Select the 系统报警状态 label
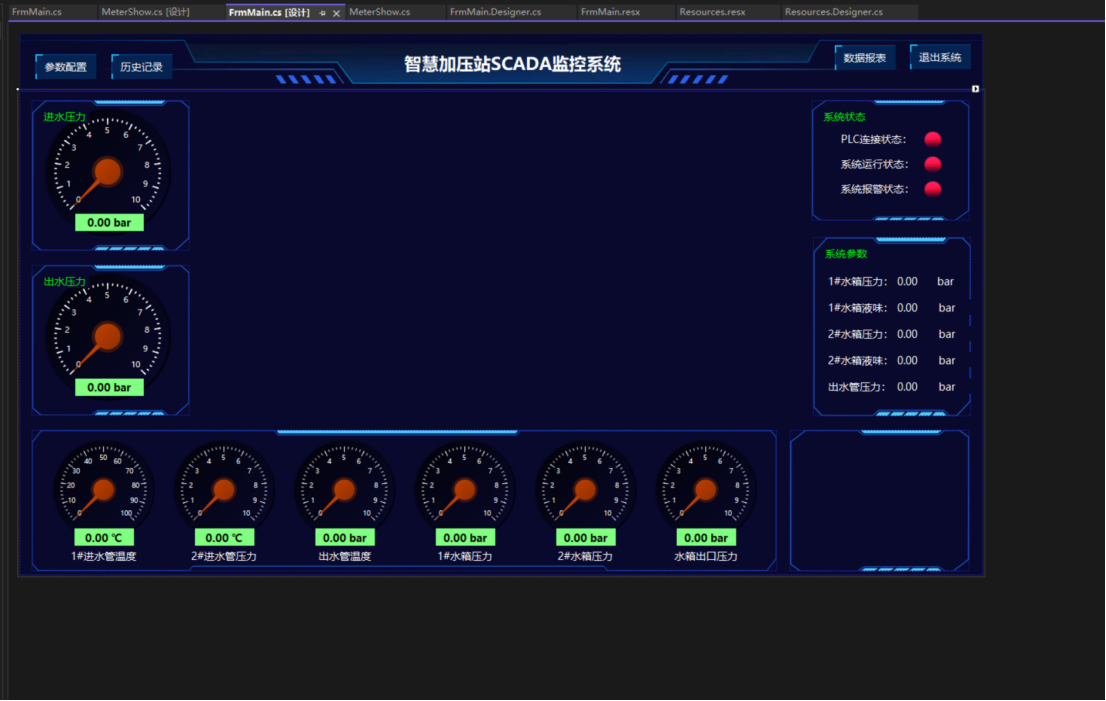Viewport: 1106px width, 701px height. click(x=874, y=189)
